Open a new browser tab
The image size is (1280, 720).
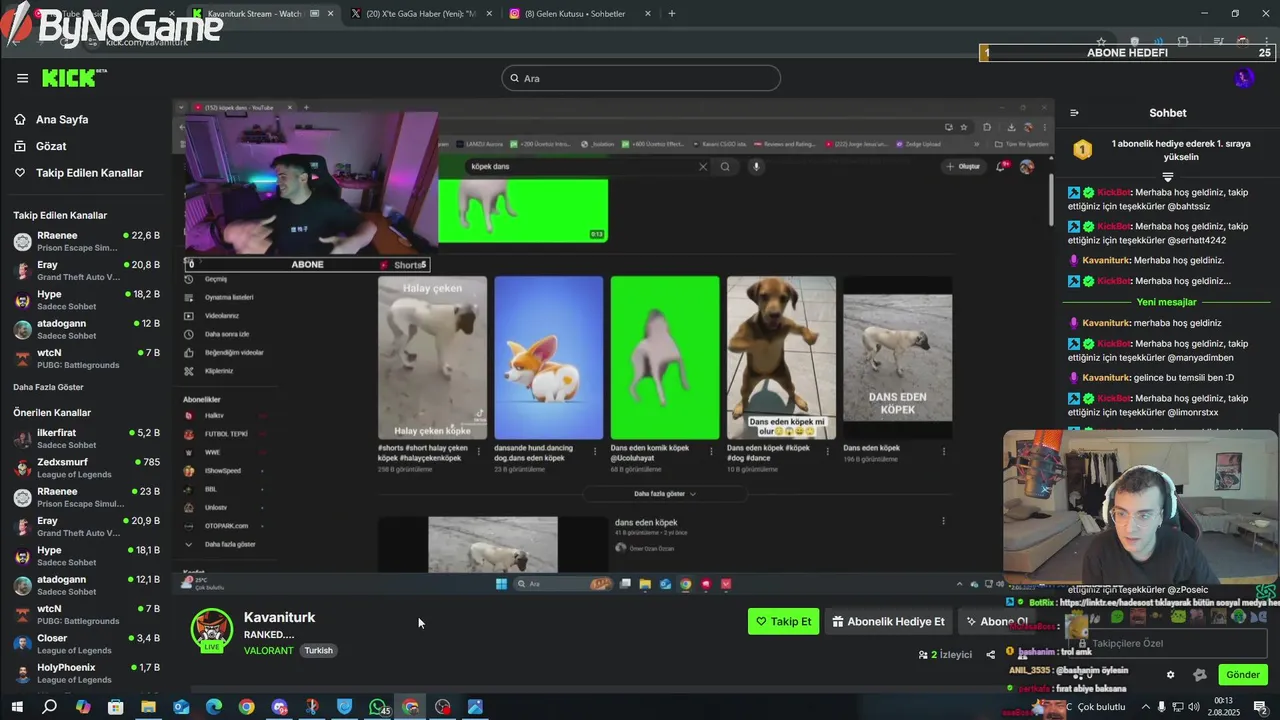(x=671, y=14)
